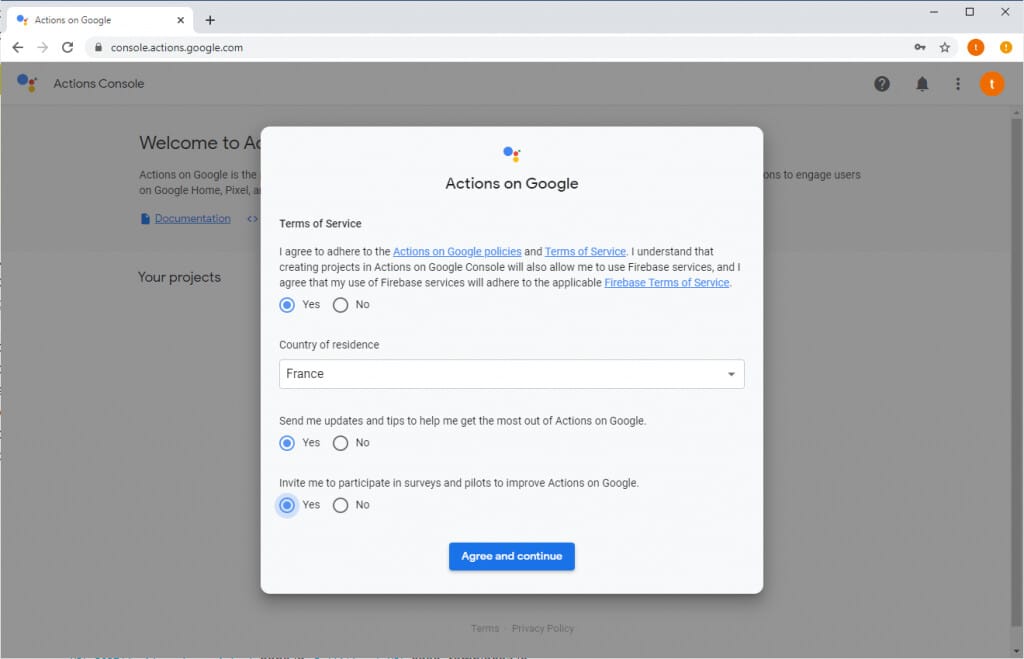
Task: Open saved passwords via the key icon
Action: [x=920, y=47]
